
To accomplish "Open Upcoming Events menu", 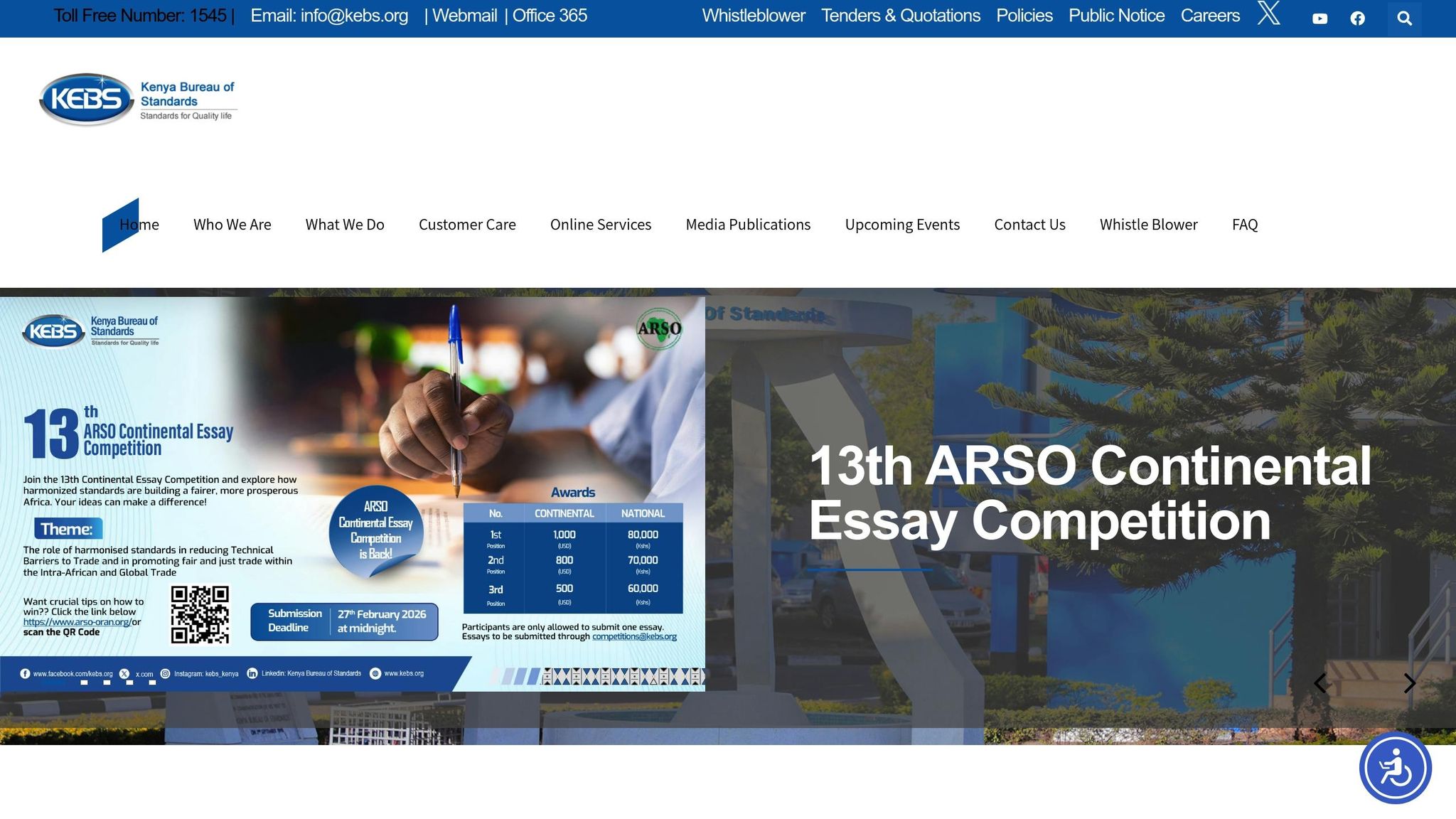I will click(x=902, y=225).
